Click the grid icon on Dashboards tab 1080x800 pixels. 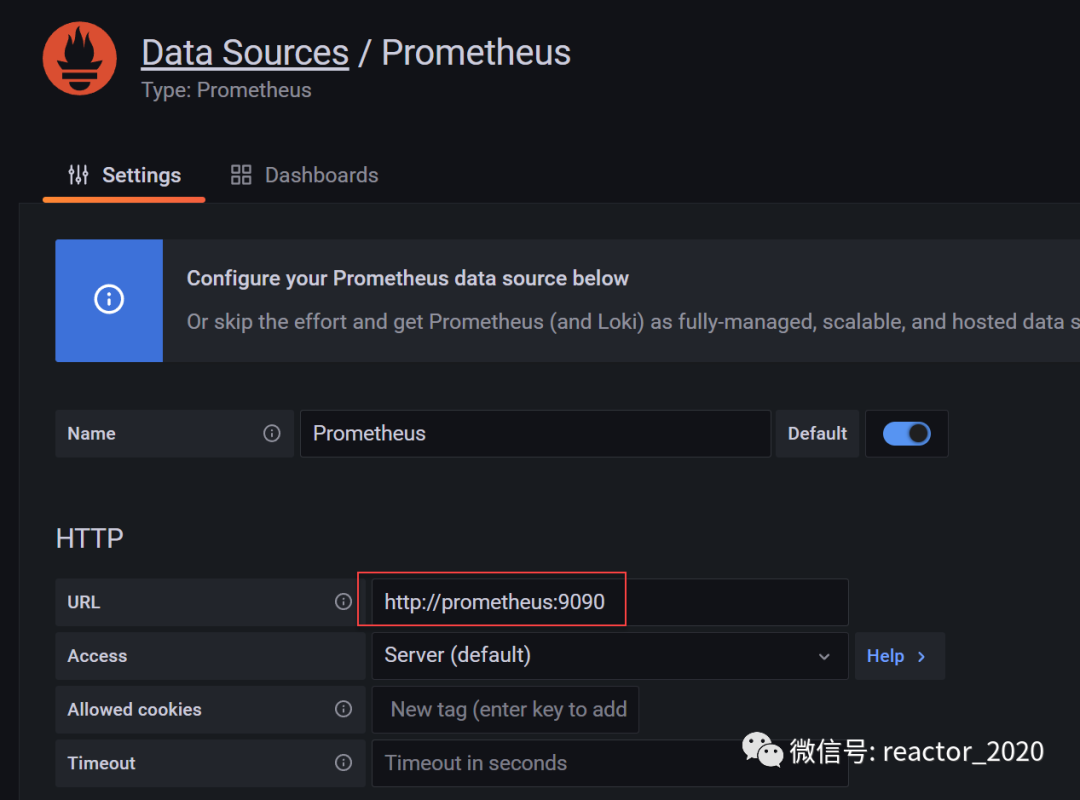pos(241,175)
